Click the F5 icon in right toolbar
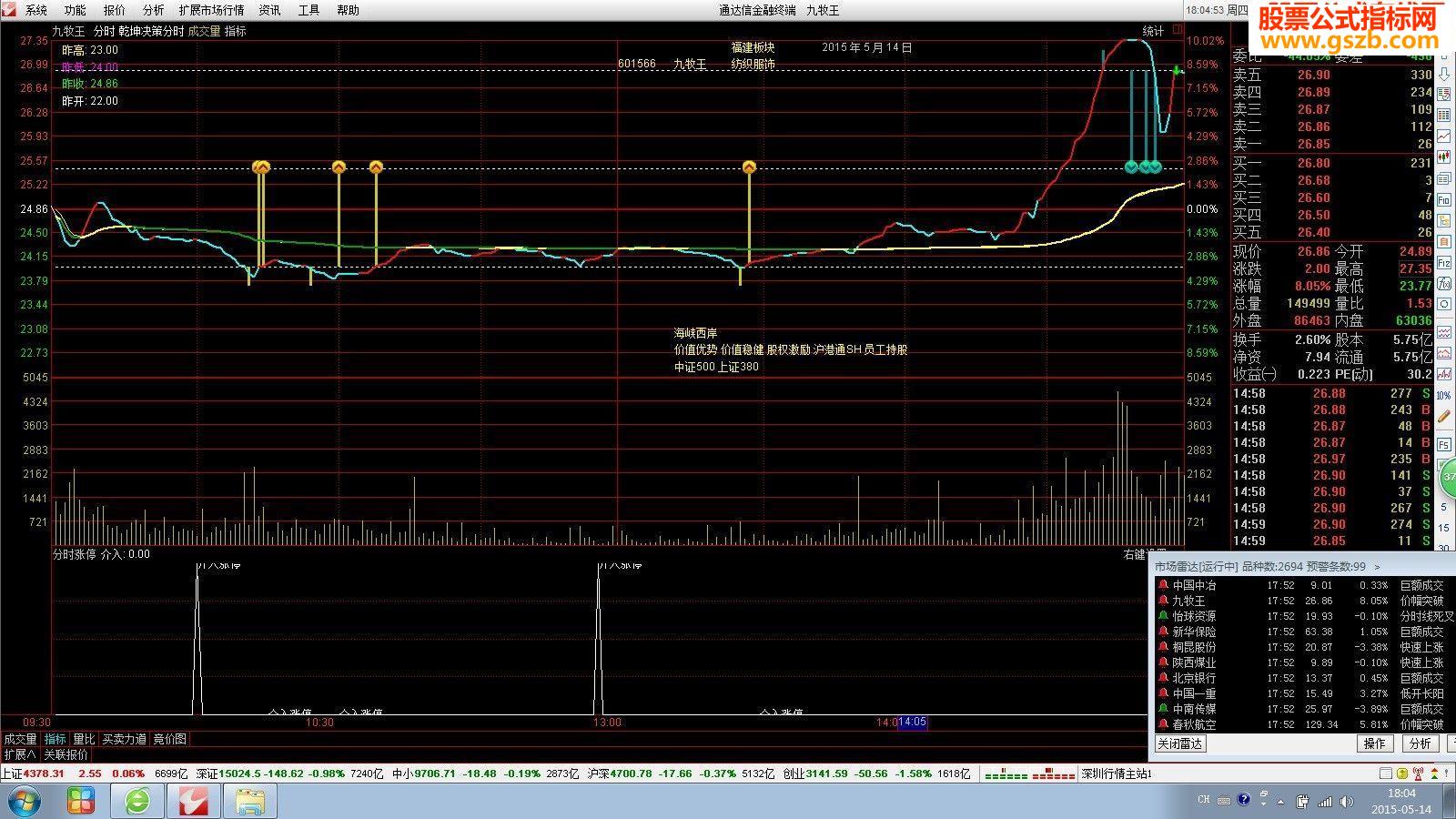The width and height of the screenshot is (1456, 819). pos(1443,444)
